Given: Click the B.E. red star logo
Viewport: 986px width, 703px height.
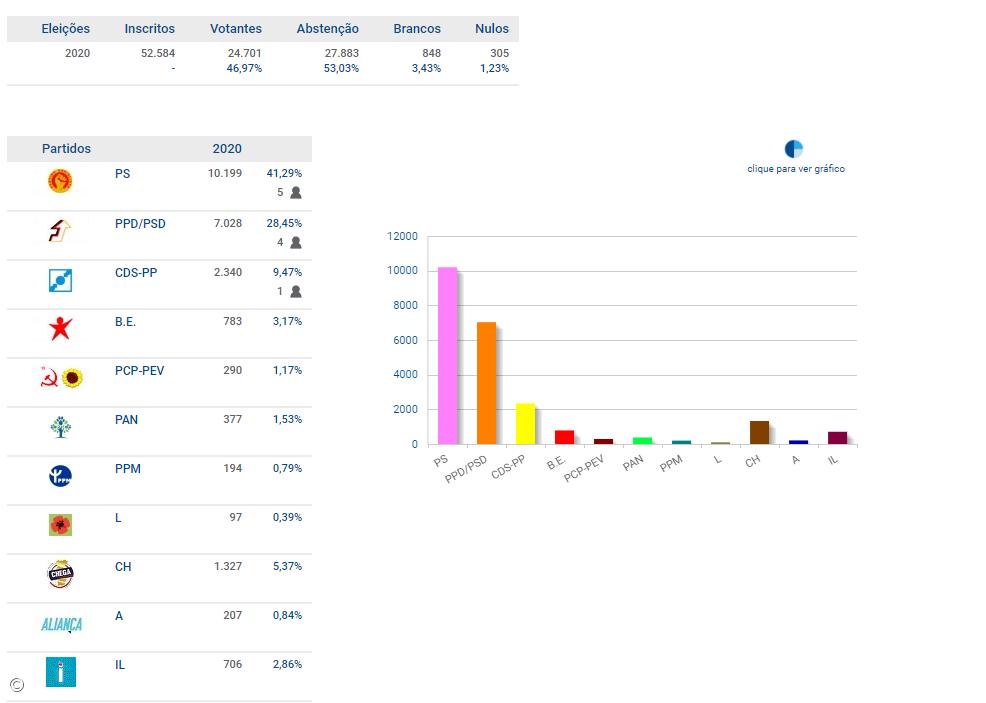Looking at the screenshot, I should pos(60,328).
